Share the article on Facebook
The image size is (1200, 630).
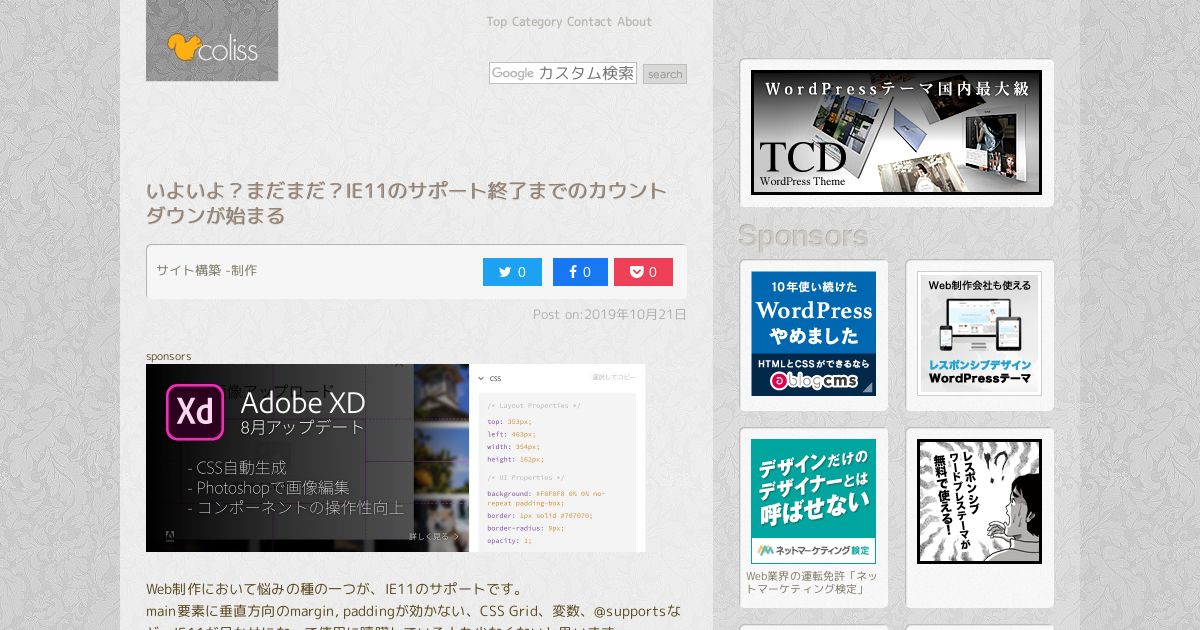(x=580, y=272)
